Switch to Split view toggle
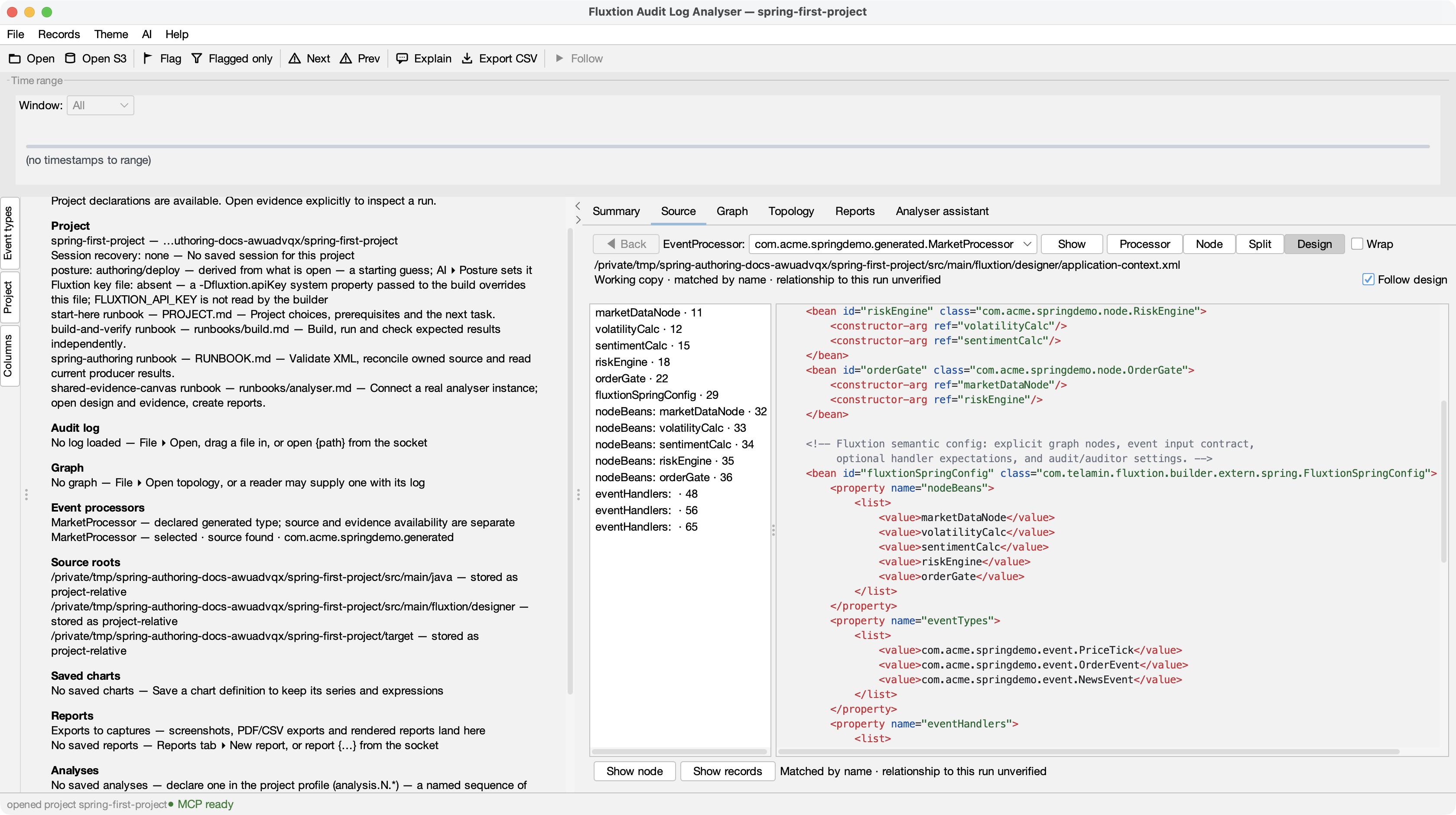 click(x=1259, y=244)
